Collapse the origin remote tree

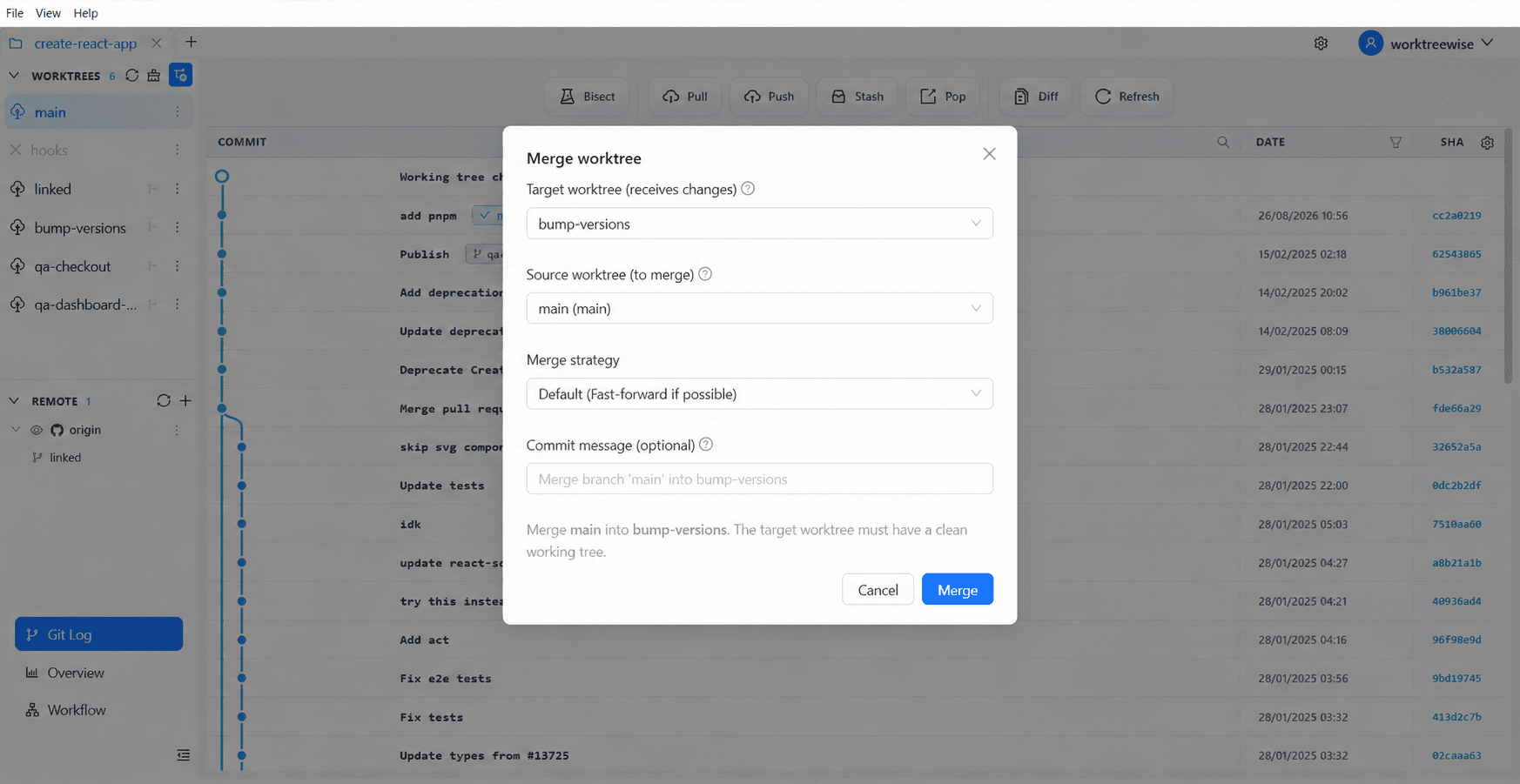pos(16,430)
